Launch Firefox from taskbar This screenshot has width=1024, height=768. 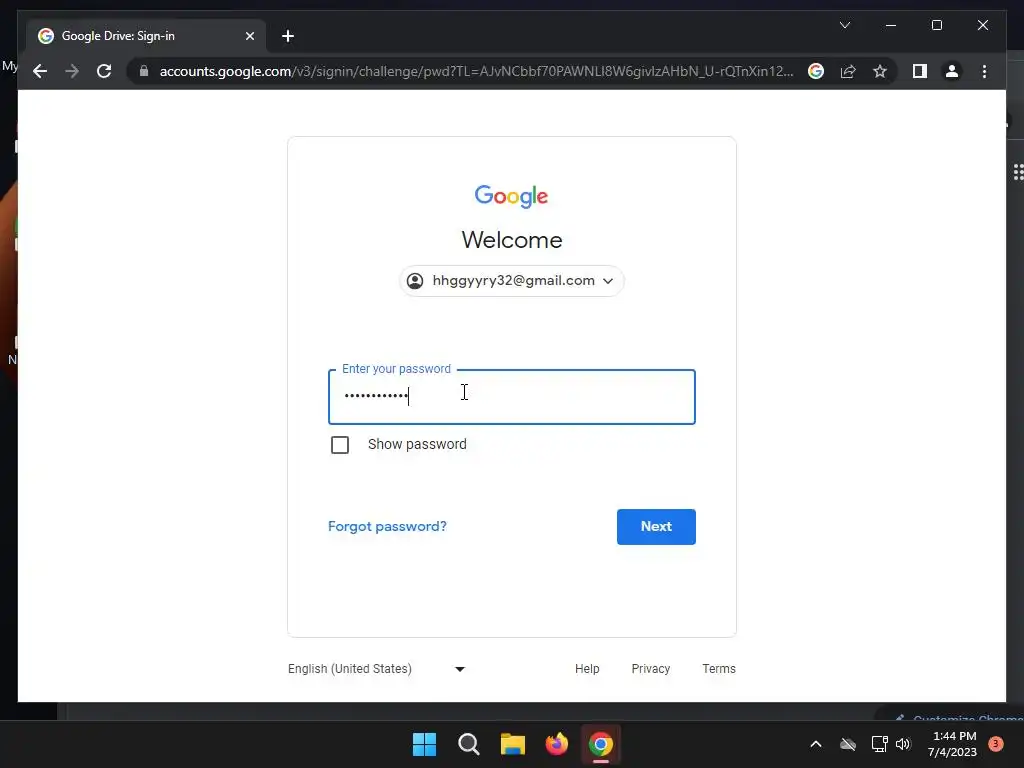[x=556, y=744]
